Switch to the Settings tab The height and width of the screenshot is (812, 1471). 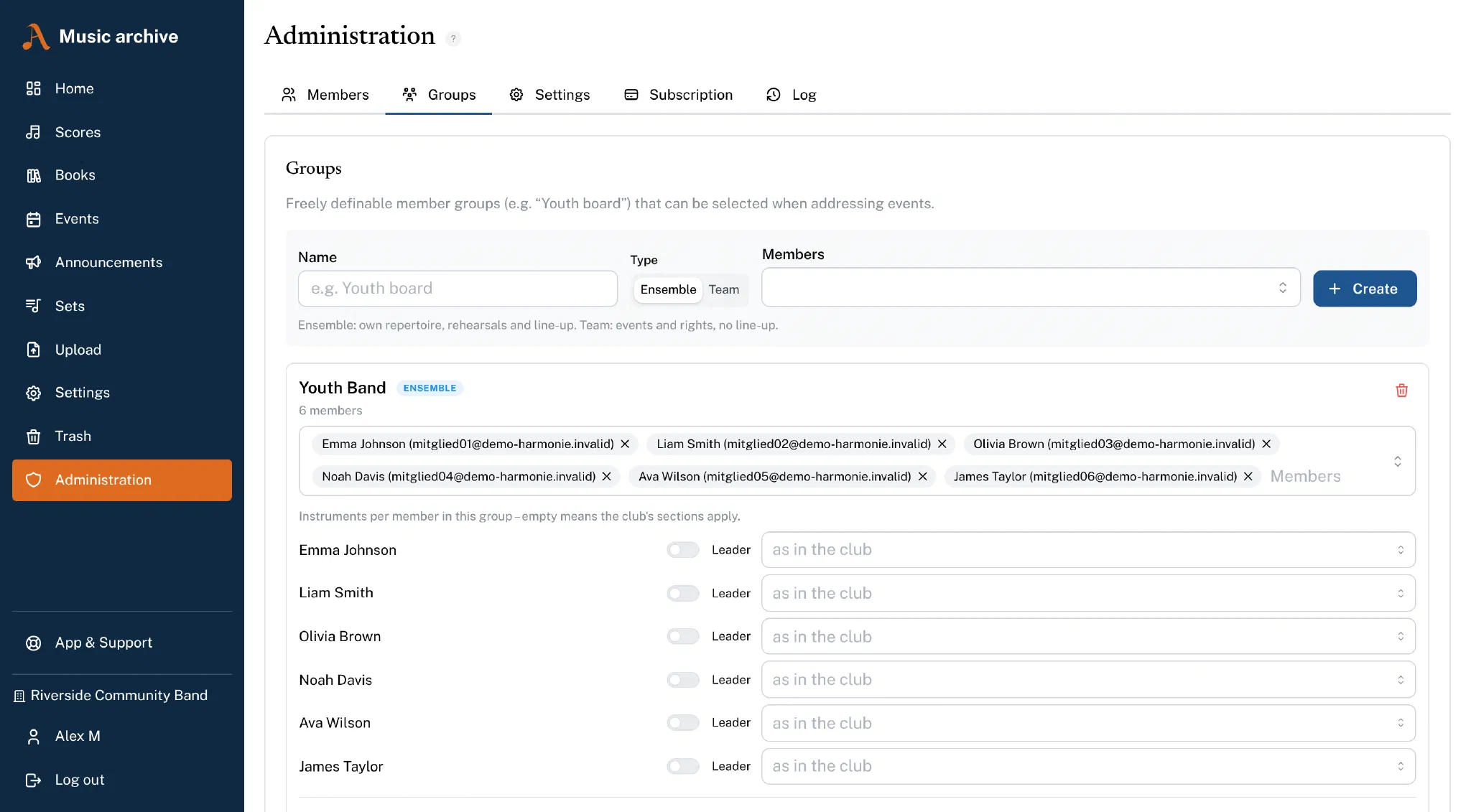click(x=549, y=95)
